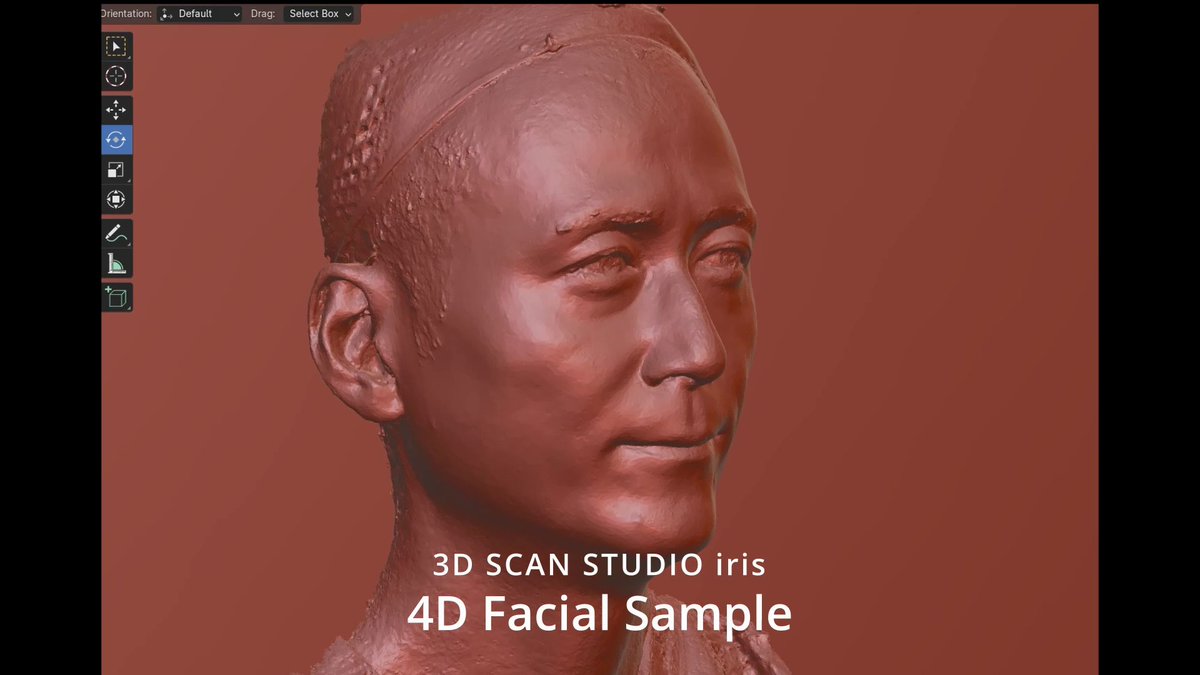Toggle the Rotate tool active state

[x=116, y=140]
